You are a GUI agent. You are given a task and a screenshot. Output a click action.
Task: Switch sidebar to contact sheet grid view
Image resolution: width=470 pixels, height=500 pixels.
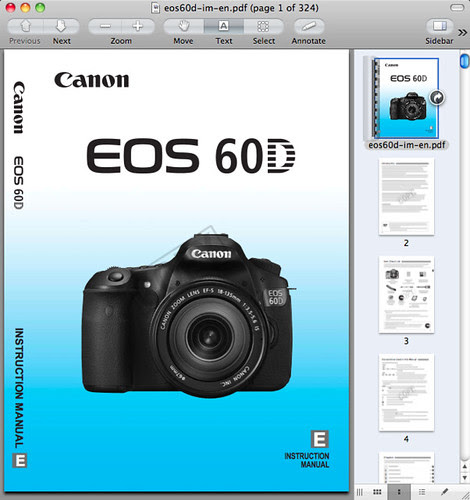click(377, 492)
